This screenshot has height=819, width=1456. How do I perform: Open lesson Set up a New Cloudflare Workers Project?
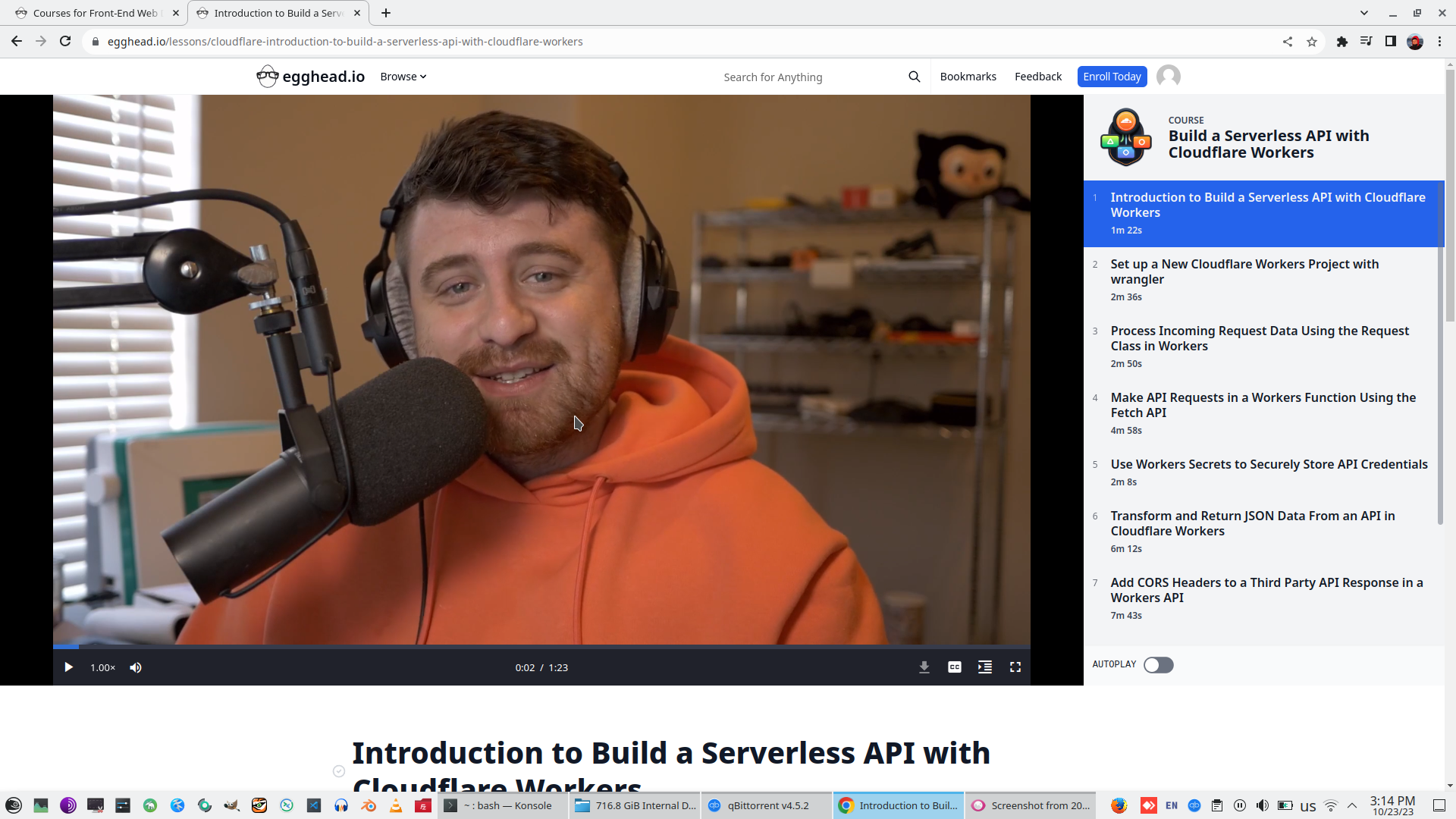tap(1244, 271)
